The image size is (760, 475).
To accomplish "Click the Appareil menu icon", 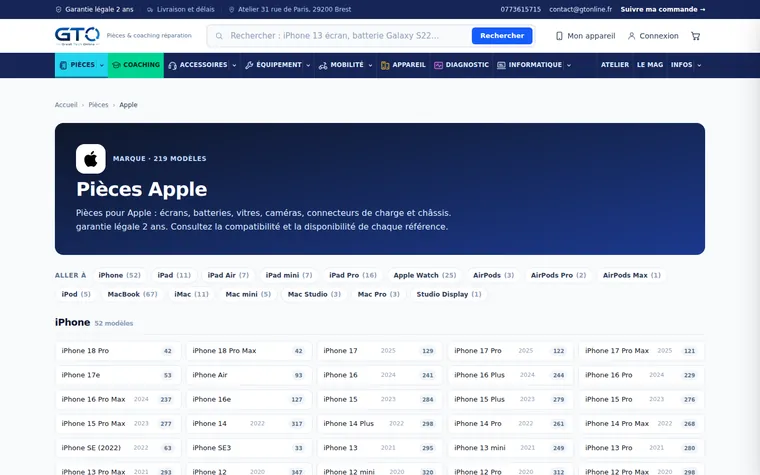I will coord(385,65).
